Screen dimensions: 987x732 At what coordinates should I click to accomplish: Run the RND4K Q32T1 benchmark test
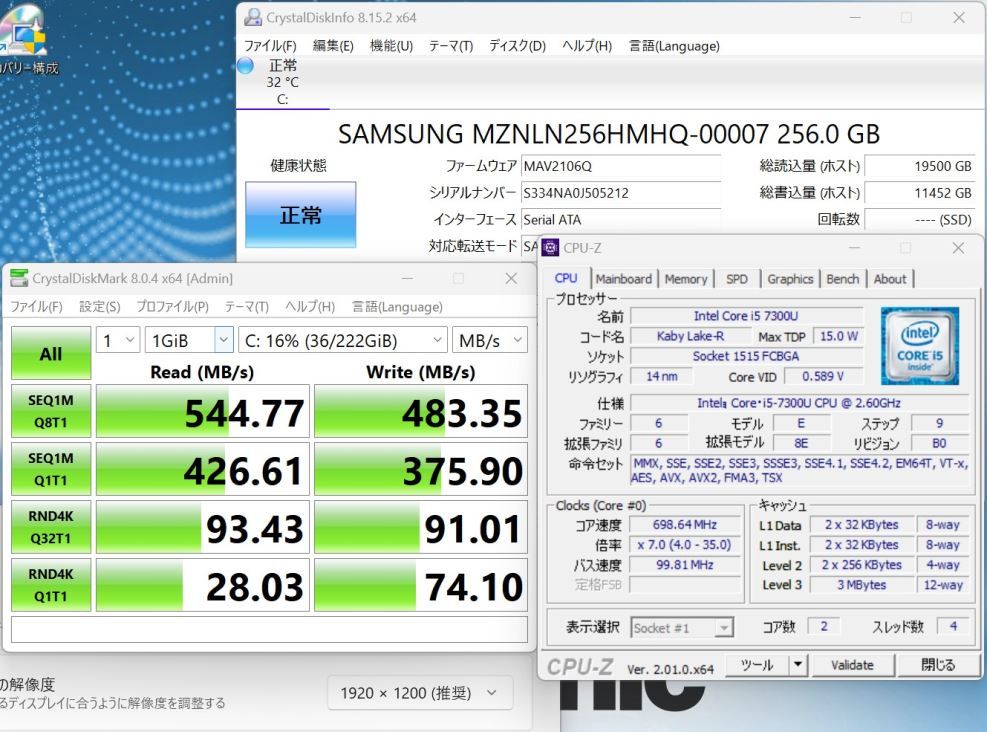tap(51, 527)
